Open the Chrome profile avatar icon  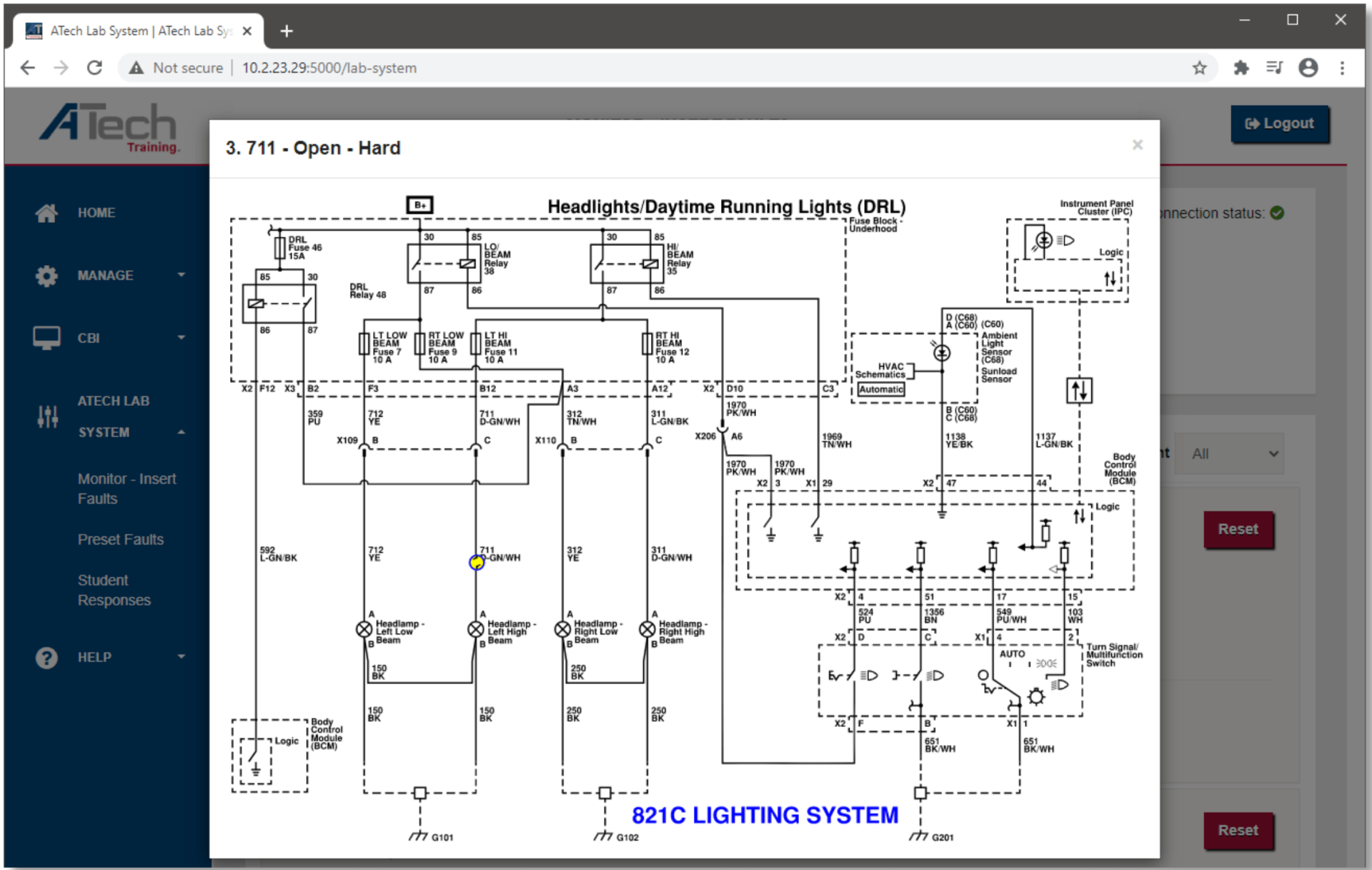[1308, 68]
